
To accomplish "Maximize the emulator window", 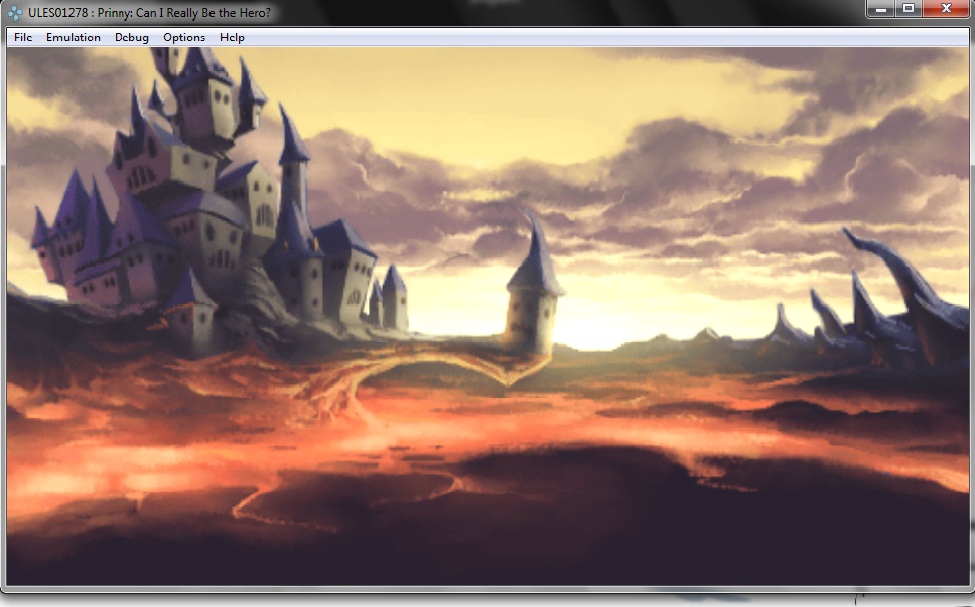I will click(908, 9).
